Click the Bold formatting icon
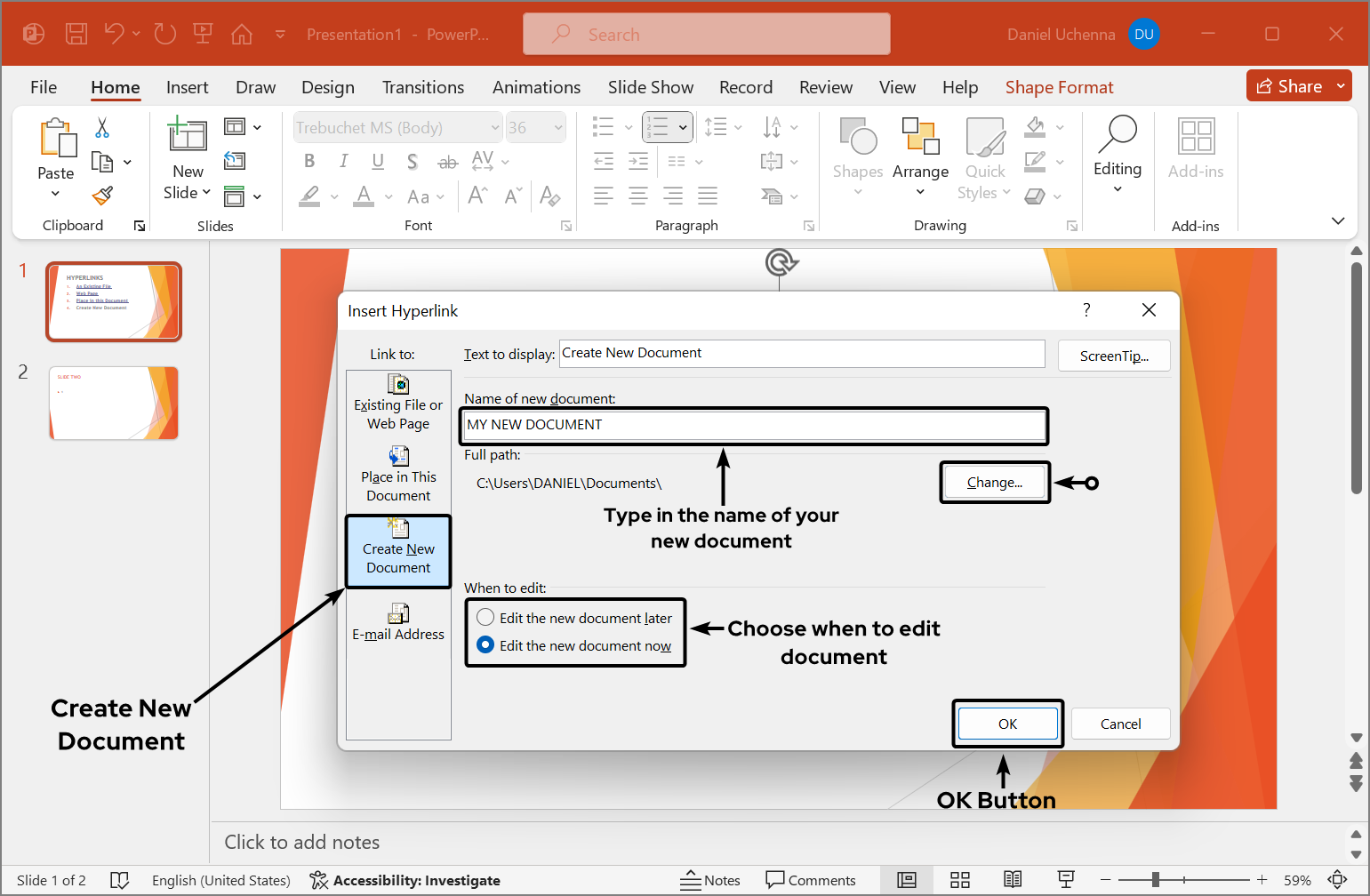 [x=309, y=161]
